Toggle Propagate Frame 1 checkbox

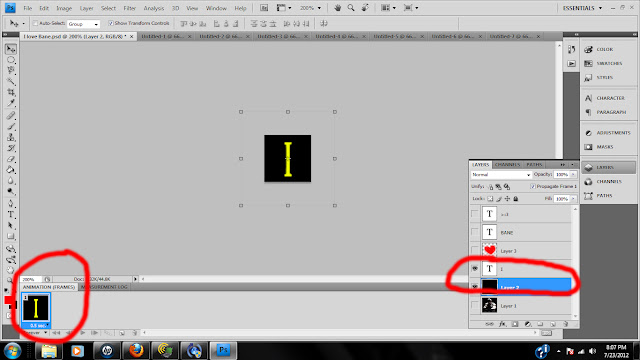(x=533, y=186)
